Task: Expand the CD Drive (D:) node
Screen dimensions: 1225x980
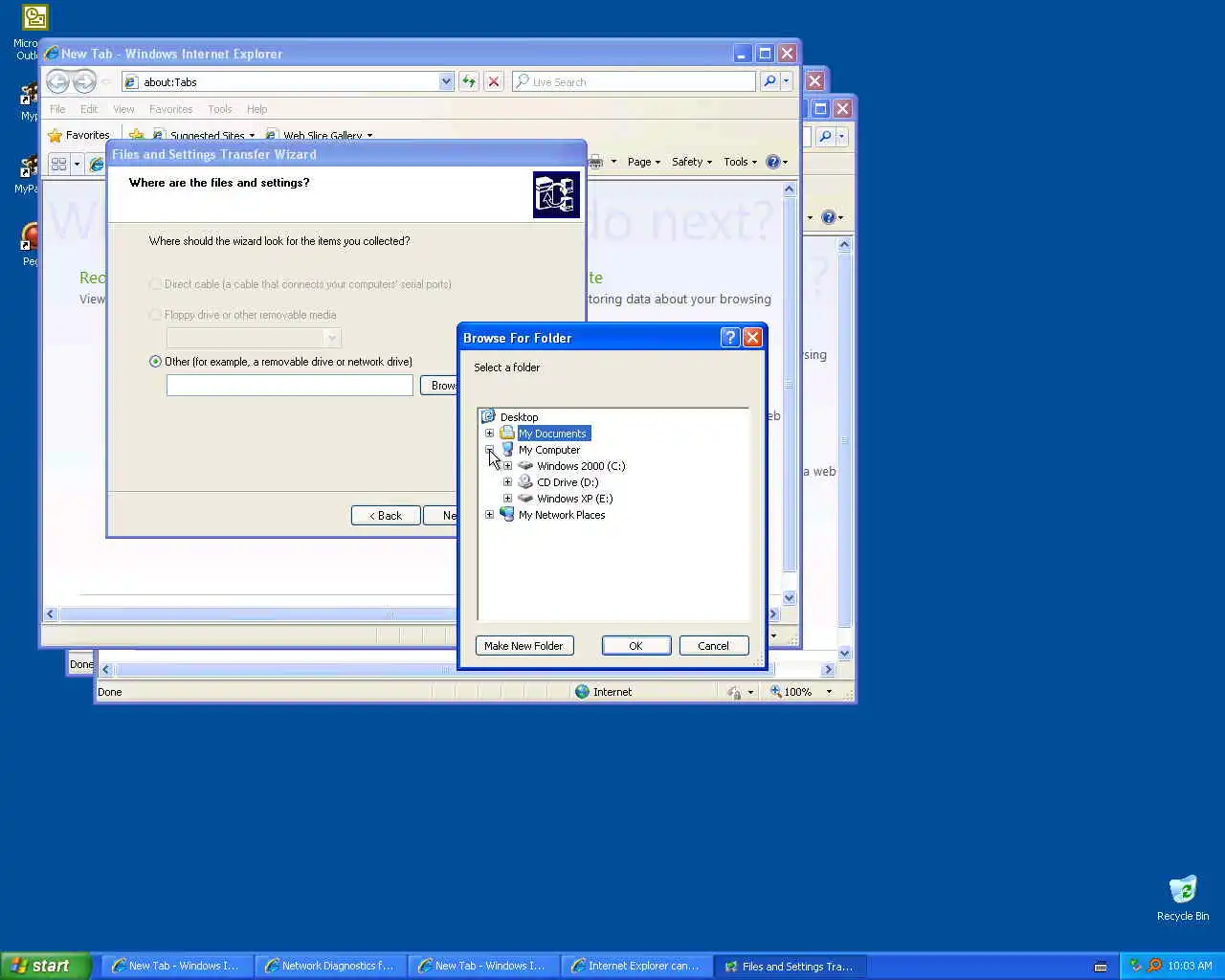Action: coord(507,481)
